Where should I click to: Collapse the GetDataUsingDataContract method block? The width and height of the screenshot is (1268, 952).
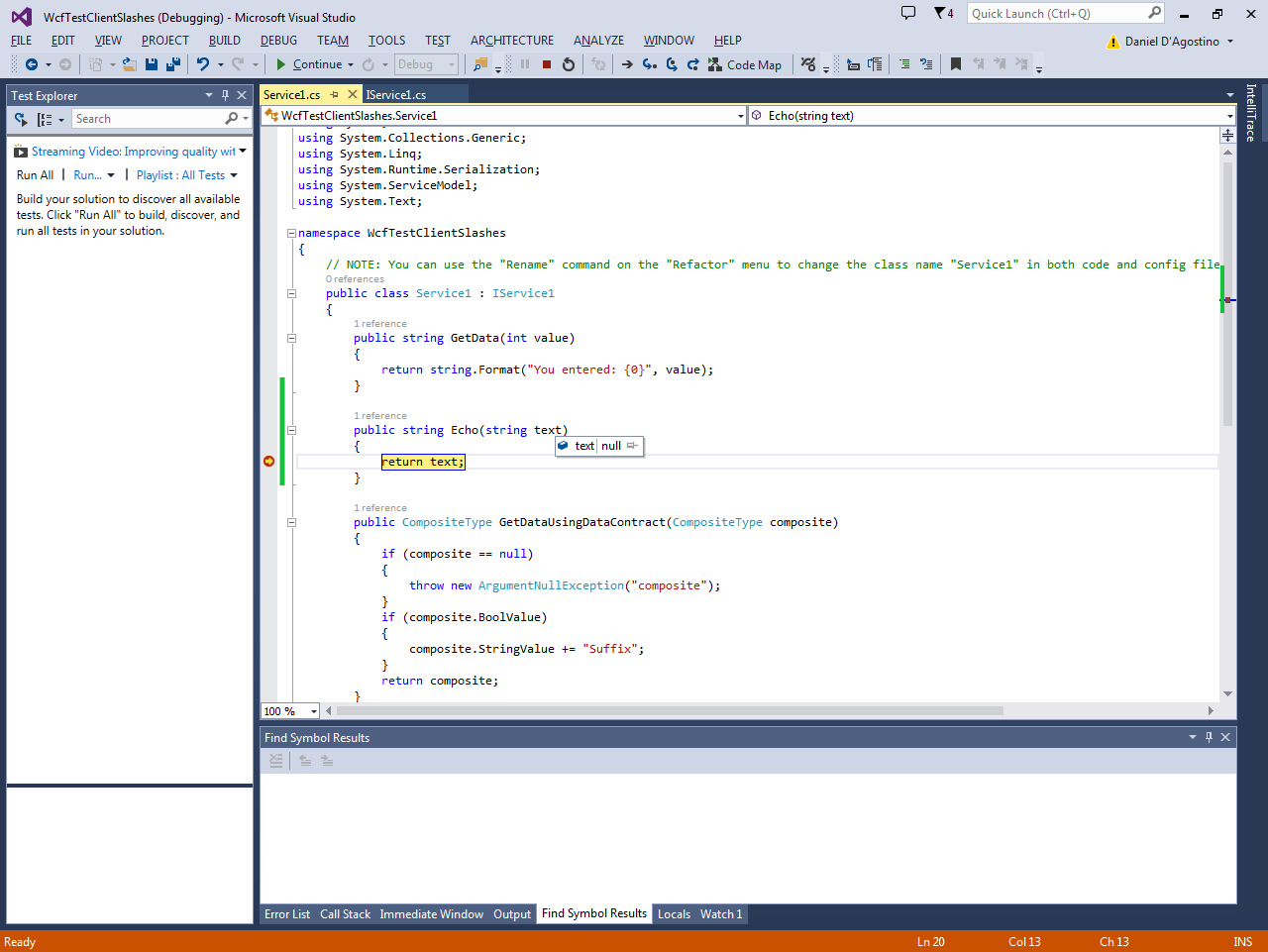(291, 522)
